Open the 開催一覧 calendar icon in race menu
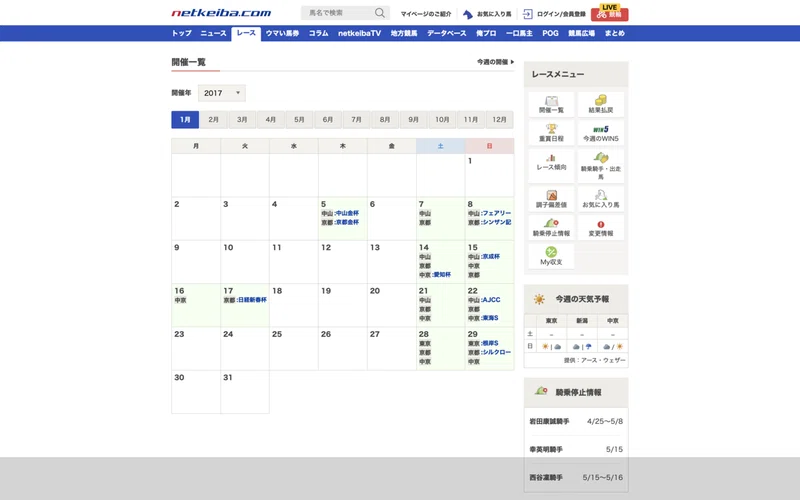Image resolution: width=800 pixels, height=500 pixels. point(551,104)
